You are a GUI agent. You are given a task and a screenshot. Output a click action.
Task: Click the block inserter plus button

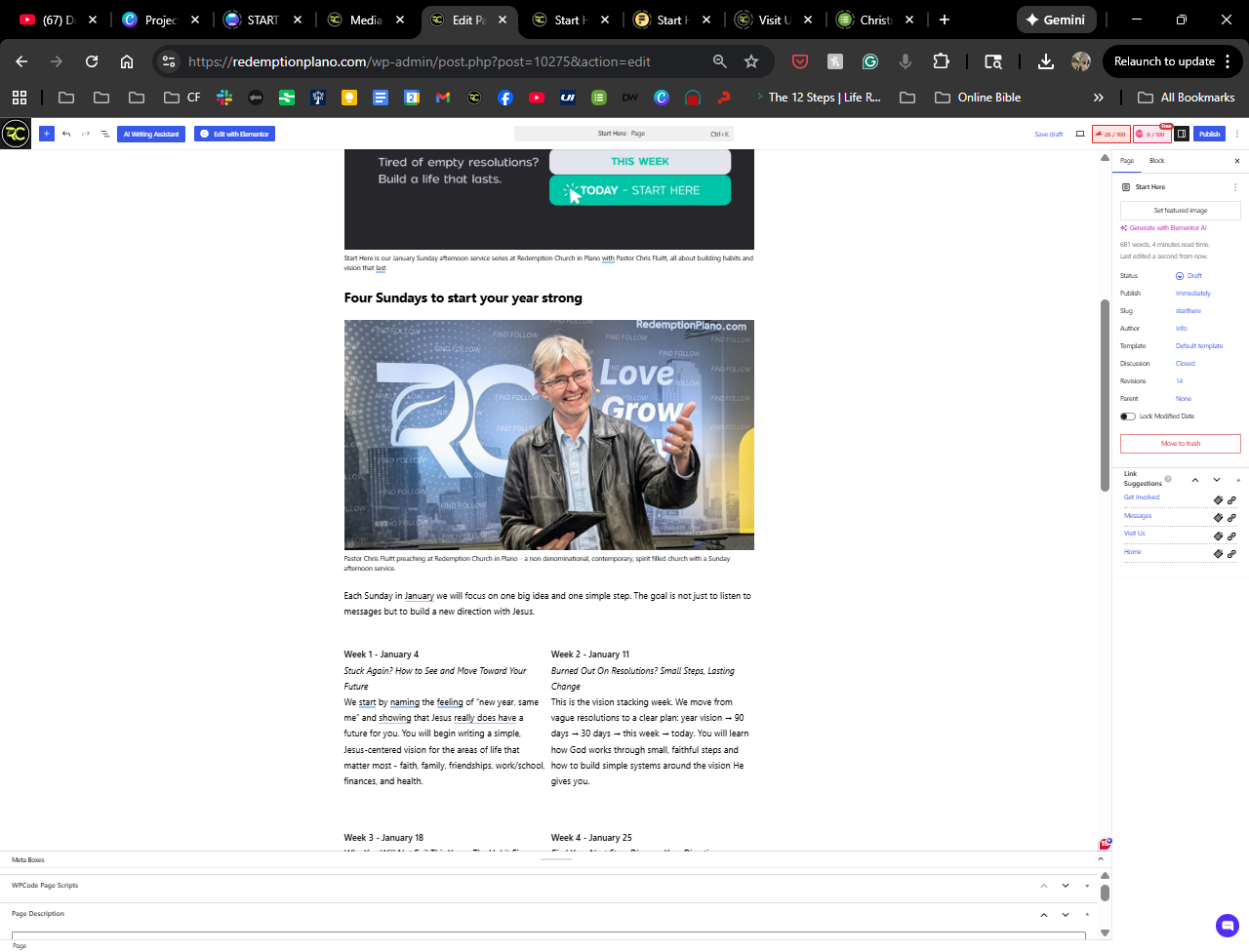click(46, 134)
